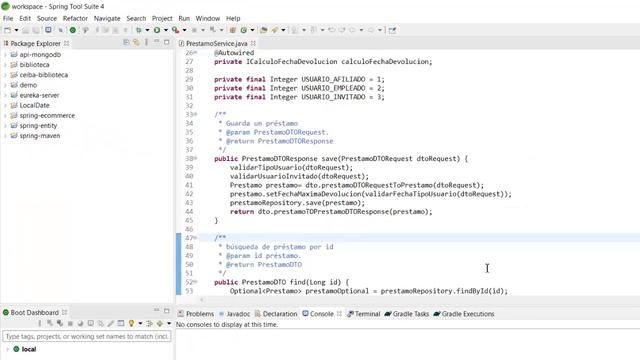Click the Debug bug toolbar icon

click(139, 30)
